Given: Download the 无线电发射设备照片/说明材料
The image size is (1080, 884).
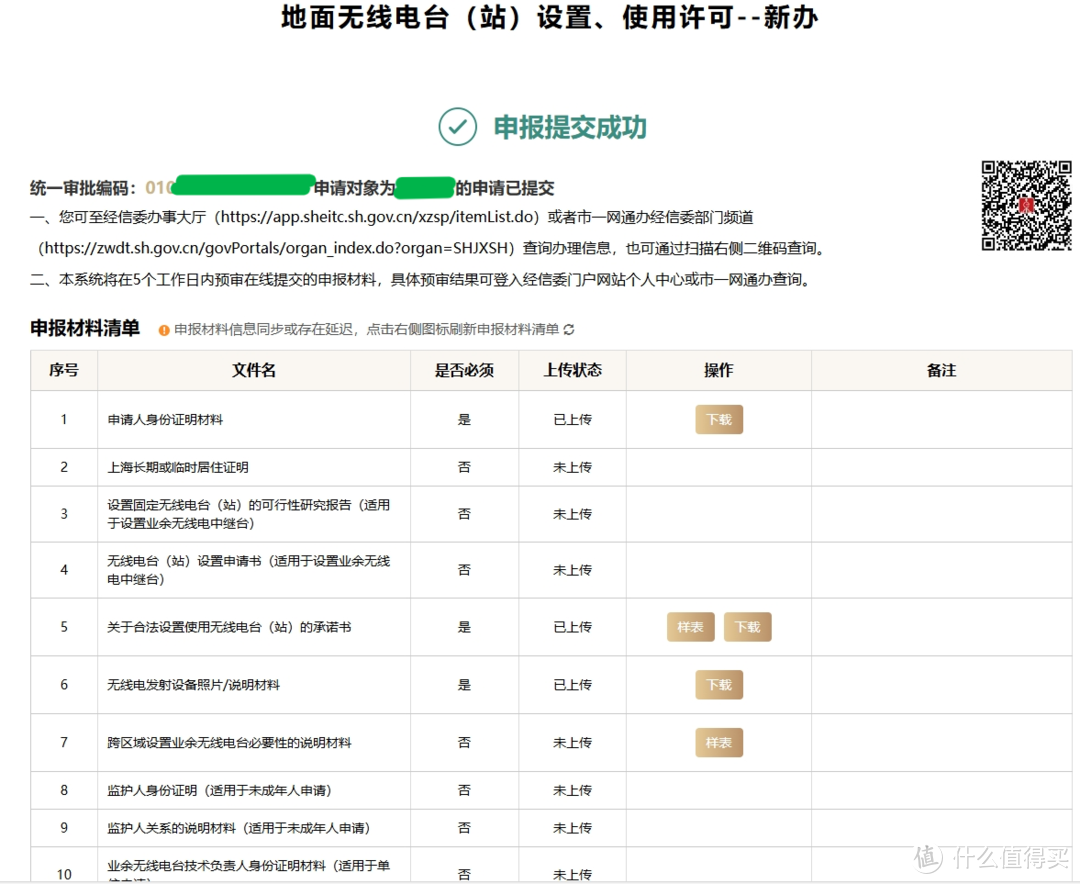Looking at the screenshot, I should (x=718, y=685).
